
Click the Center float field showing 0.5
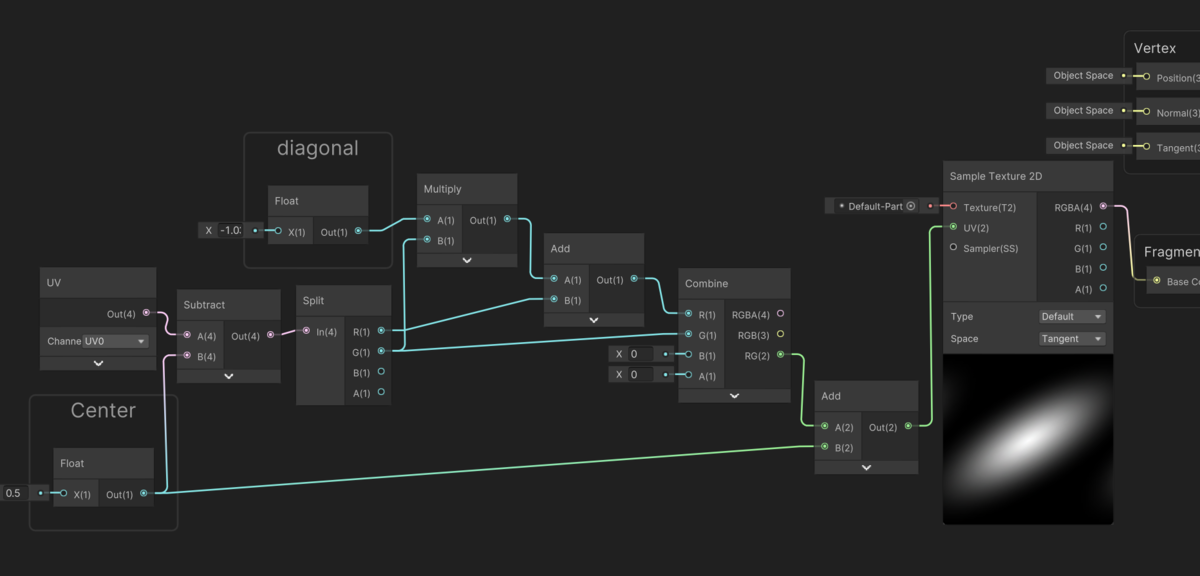click(15, 493)
